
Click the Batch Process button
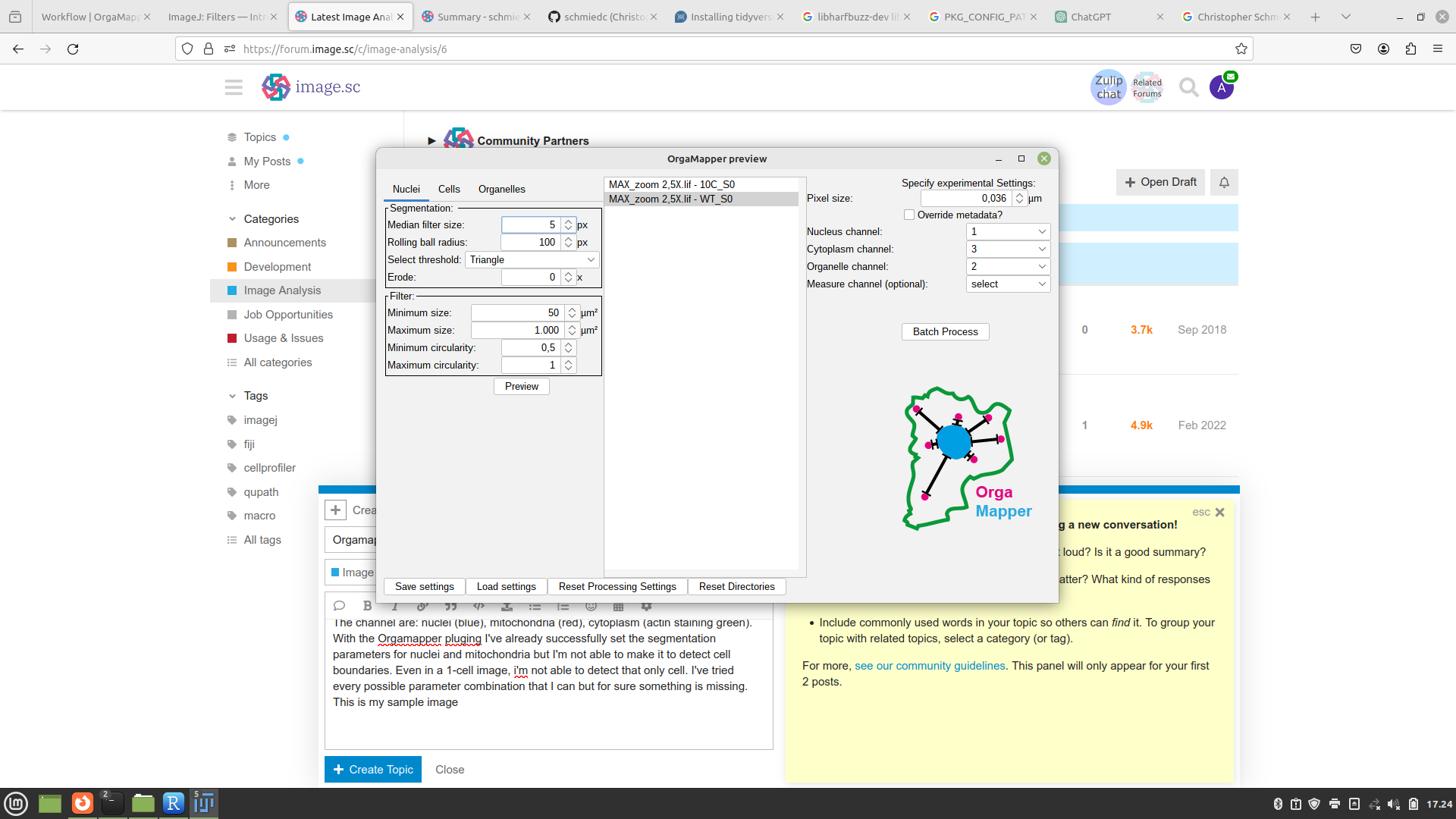pos(945,331)
